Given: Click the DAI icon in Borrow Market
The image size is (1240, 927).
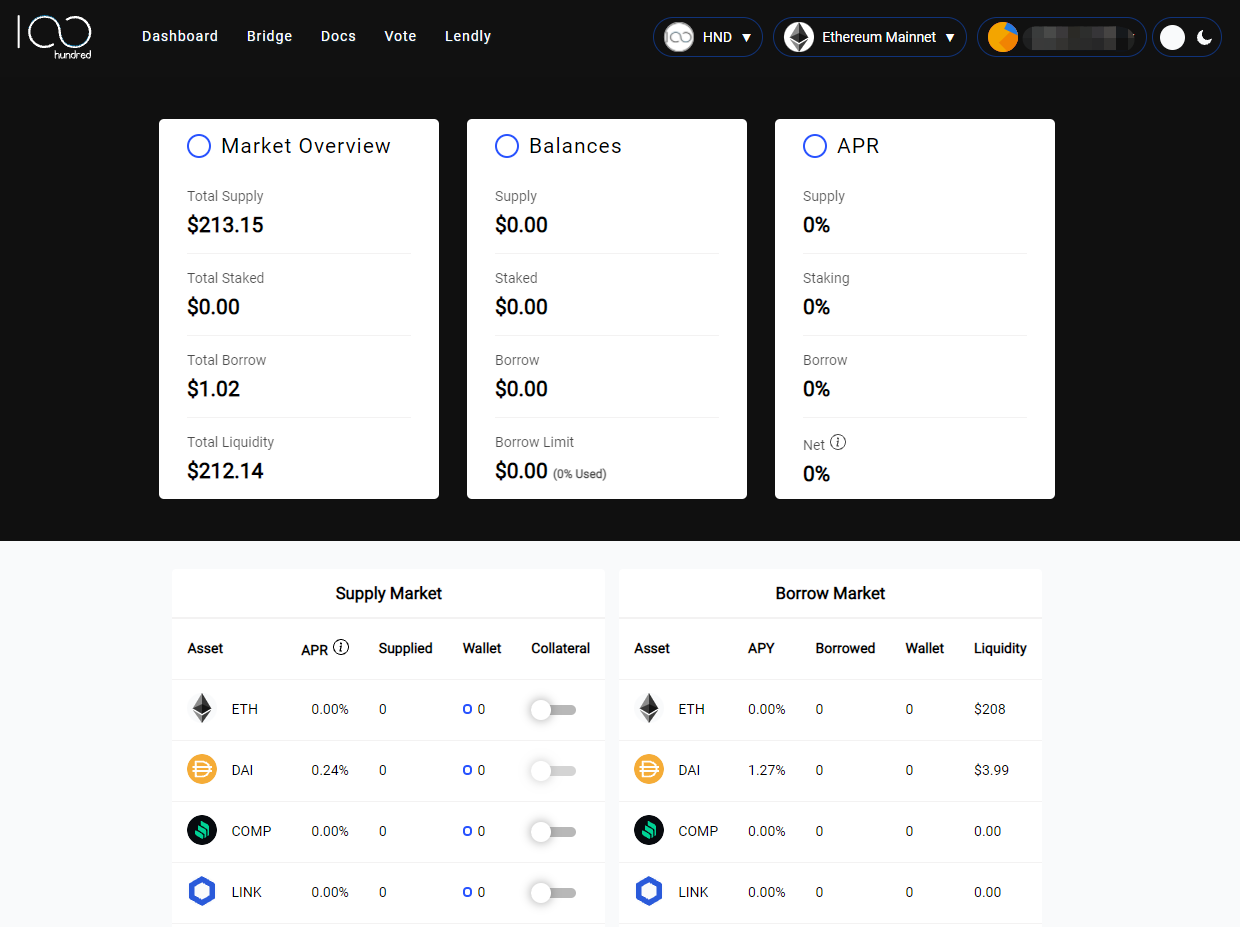Looking at the screenshot, I should (x=649, y=770).
